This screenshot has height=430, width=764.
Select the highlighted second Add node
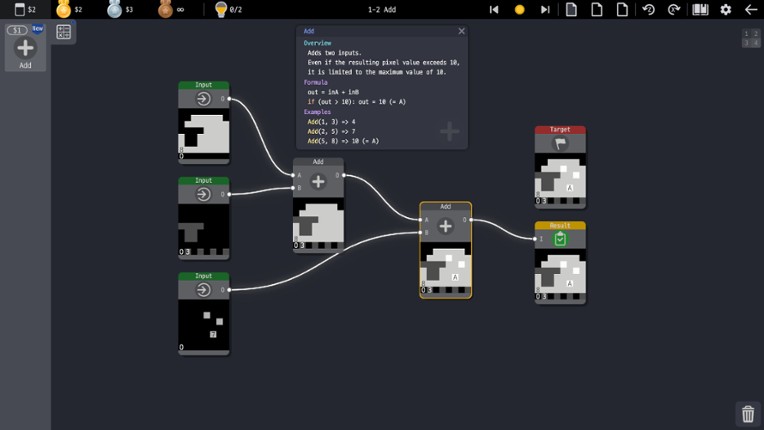click(445, 226)
